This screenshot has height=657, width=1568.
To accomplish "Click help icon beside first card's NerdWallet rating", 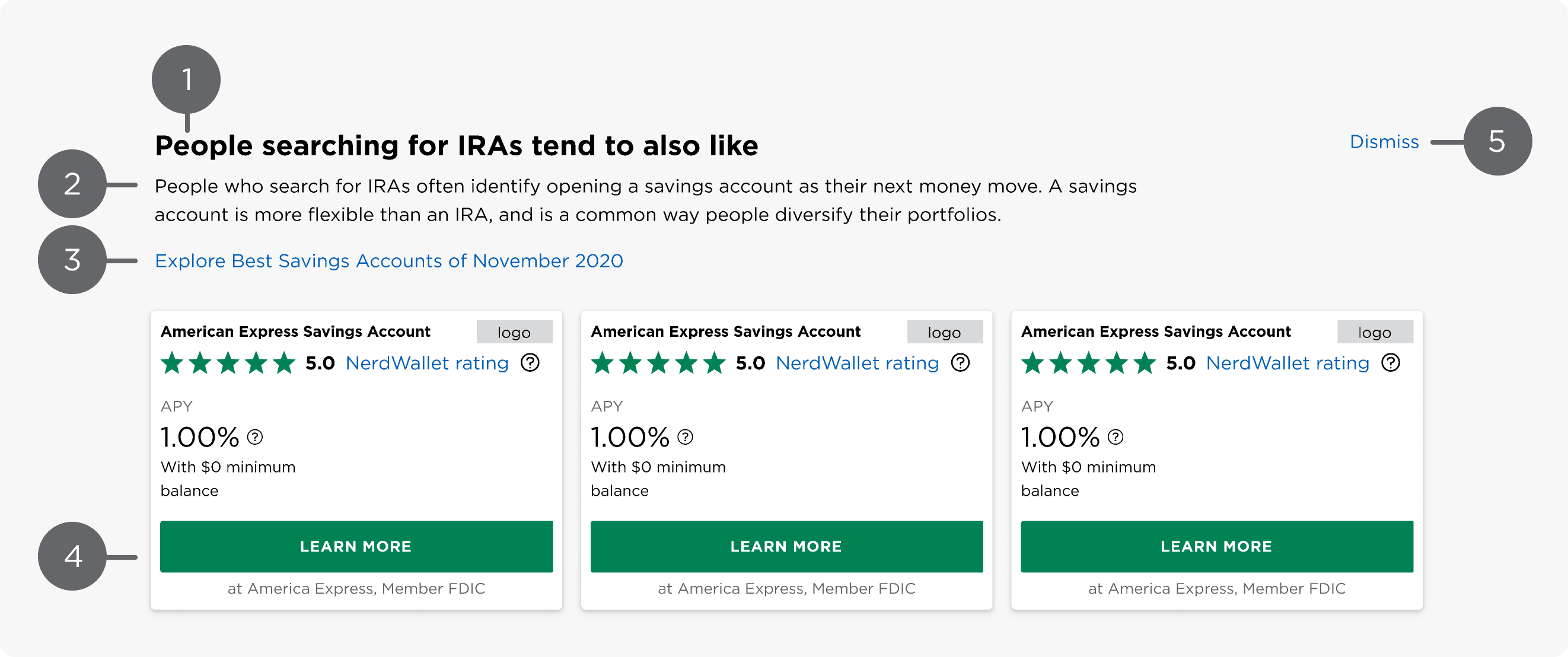I will coord(530,362).
